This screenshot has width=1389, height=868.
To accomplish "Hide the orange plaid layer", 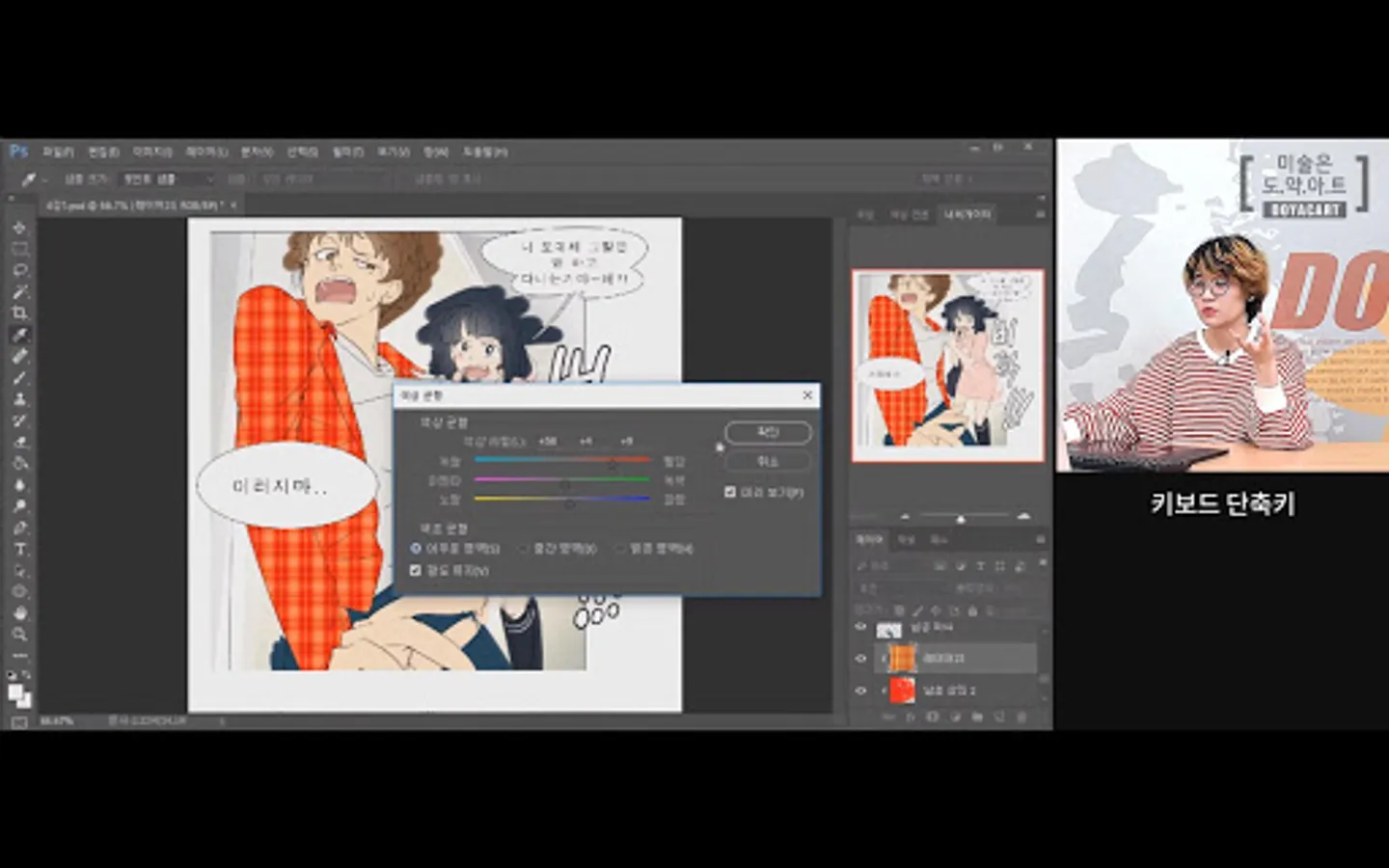I will [x=861, y=659].
